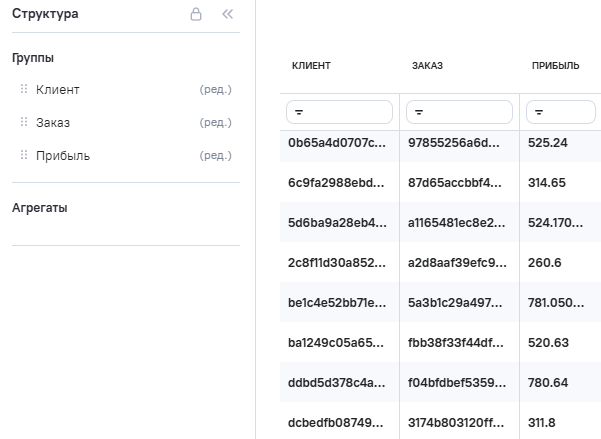Click the filter icon in Прибыль column
The width and height of the screenshot is (601, 439).
click(x=538, y=112)
